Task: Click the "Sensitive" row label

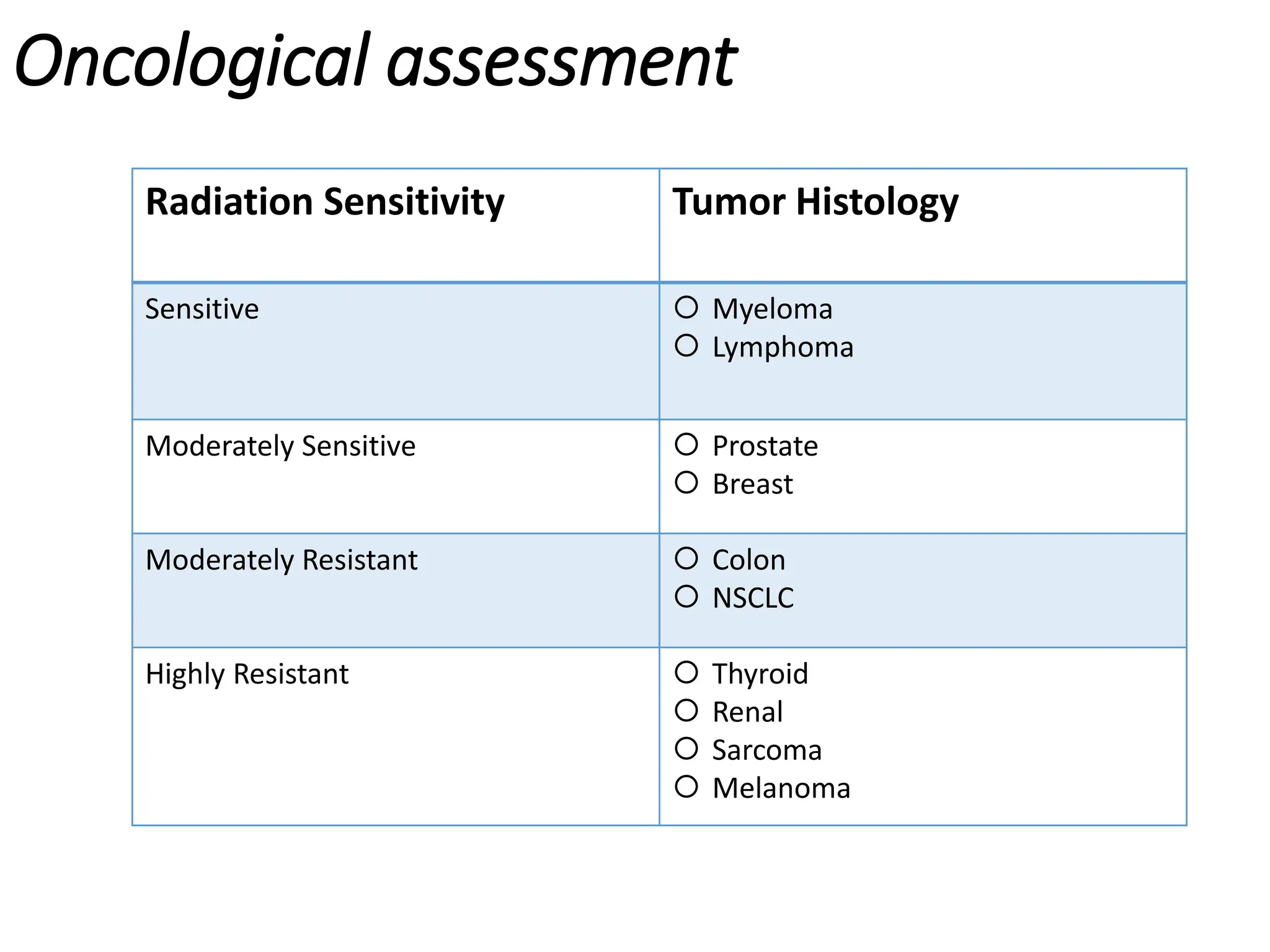Action: (202, 309)
